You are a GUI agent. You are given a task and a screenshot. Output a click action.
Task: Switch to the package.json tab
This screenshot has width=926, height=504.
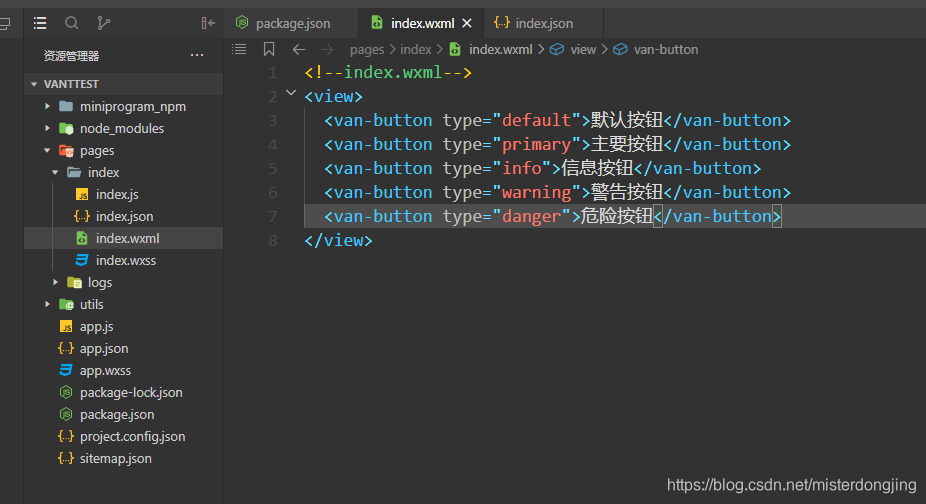point(292,24)
